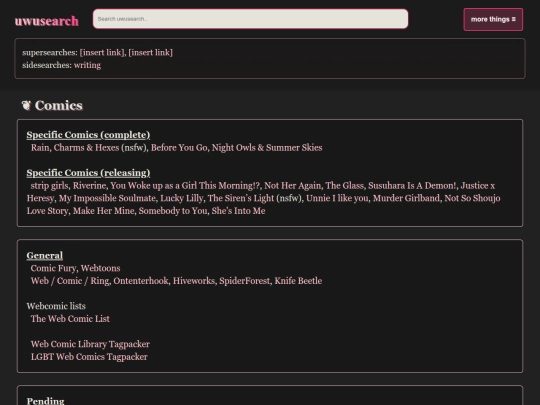Open Unnie I like you link
The height and width of the screenshot is (405, 540).
pos(337,198)
